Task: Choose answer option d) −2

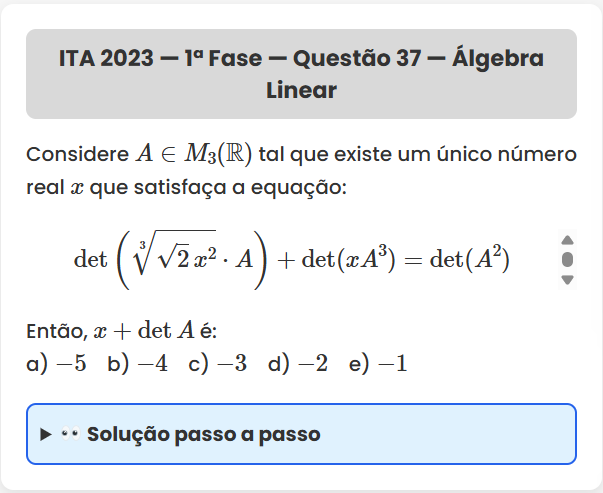Action: click(x=298, y=364)
